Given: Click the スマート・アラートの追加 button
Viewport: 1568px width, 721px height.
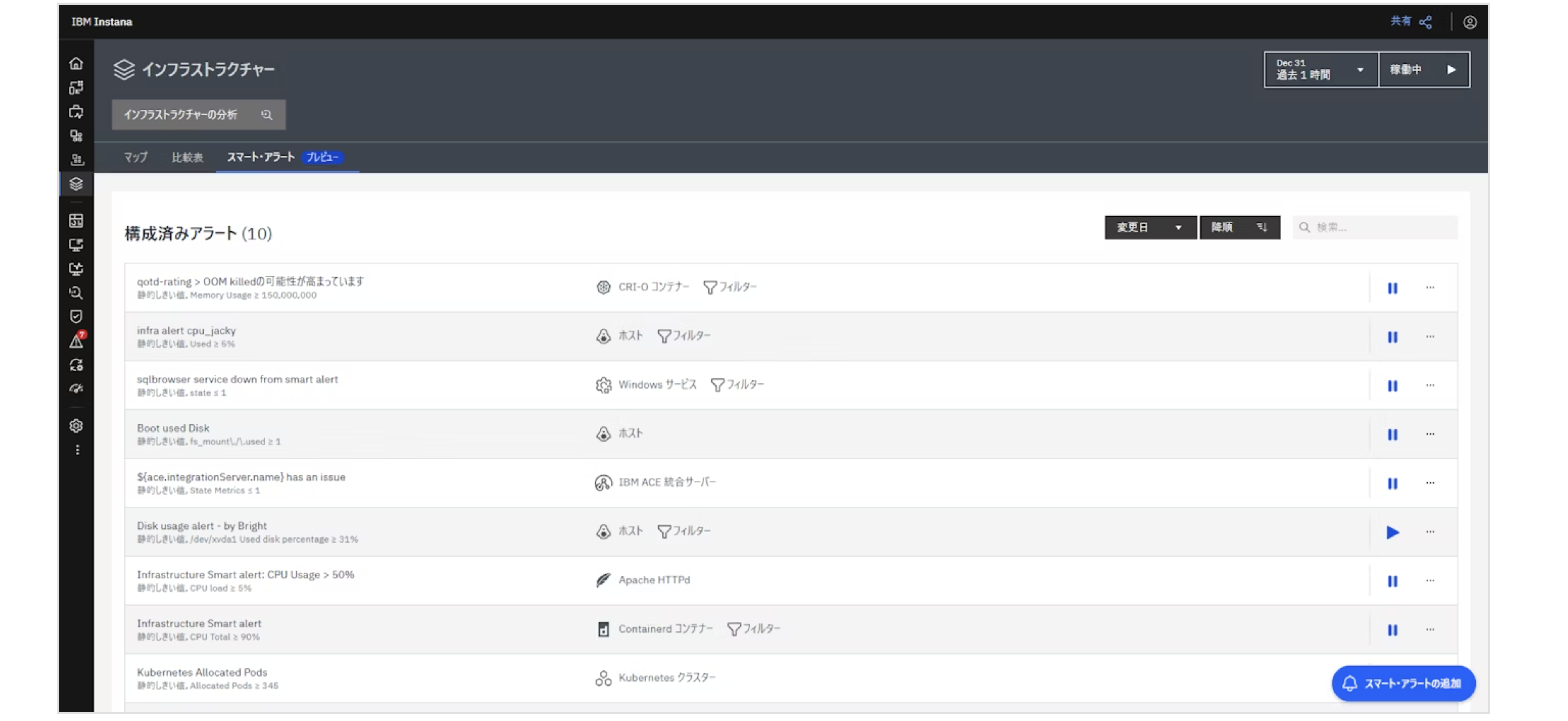Looking at the screenshot, I should coord(1403,683).
